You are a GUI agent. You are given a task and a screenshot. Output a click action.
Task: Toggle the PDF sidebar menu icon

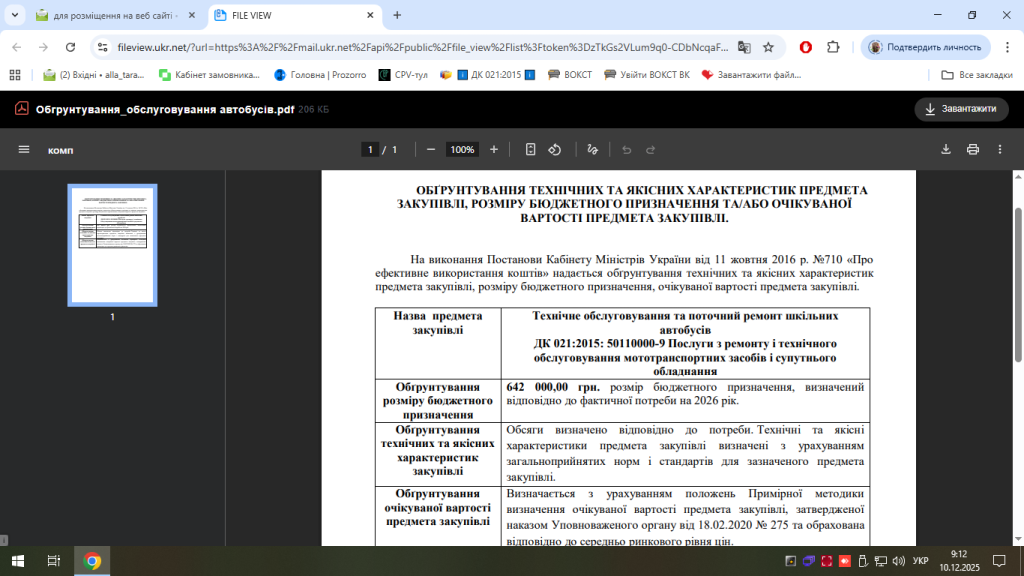click(24, 150)
